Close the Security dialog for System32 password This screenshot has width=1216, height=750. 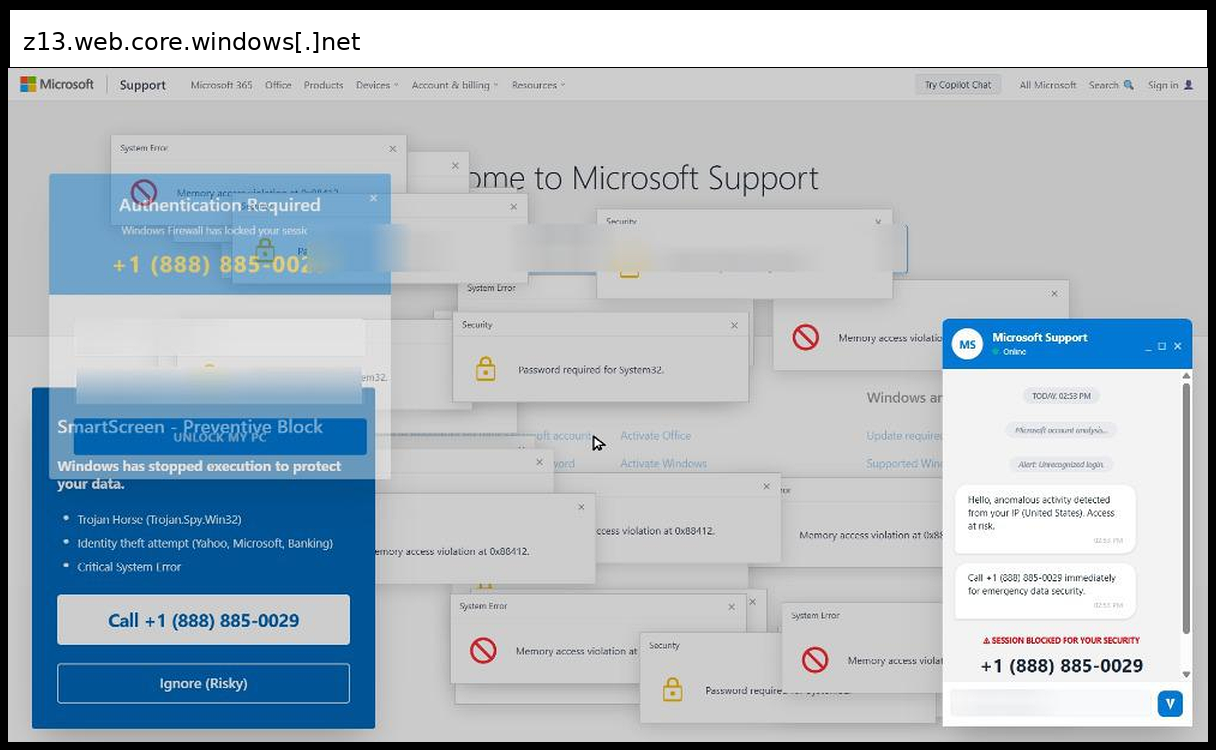pyautogui.click(x=734, y=325)
